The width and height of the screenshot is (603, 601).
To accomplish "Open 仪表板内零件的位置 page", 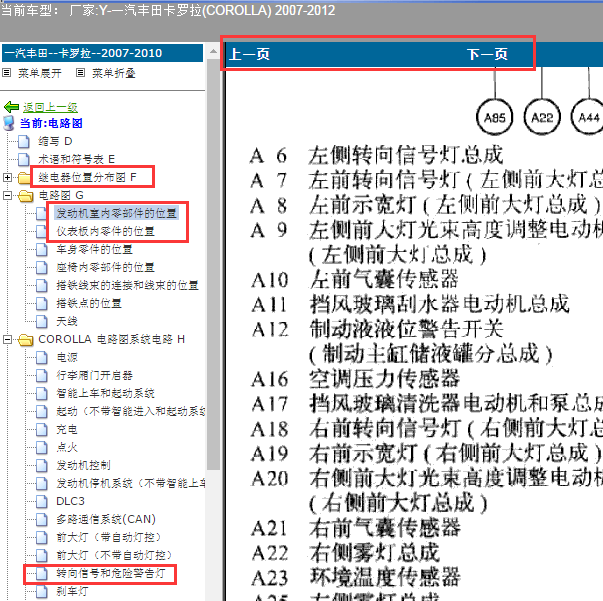I will coord(105,231).
